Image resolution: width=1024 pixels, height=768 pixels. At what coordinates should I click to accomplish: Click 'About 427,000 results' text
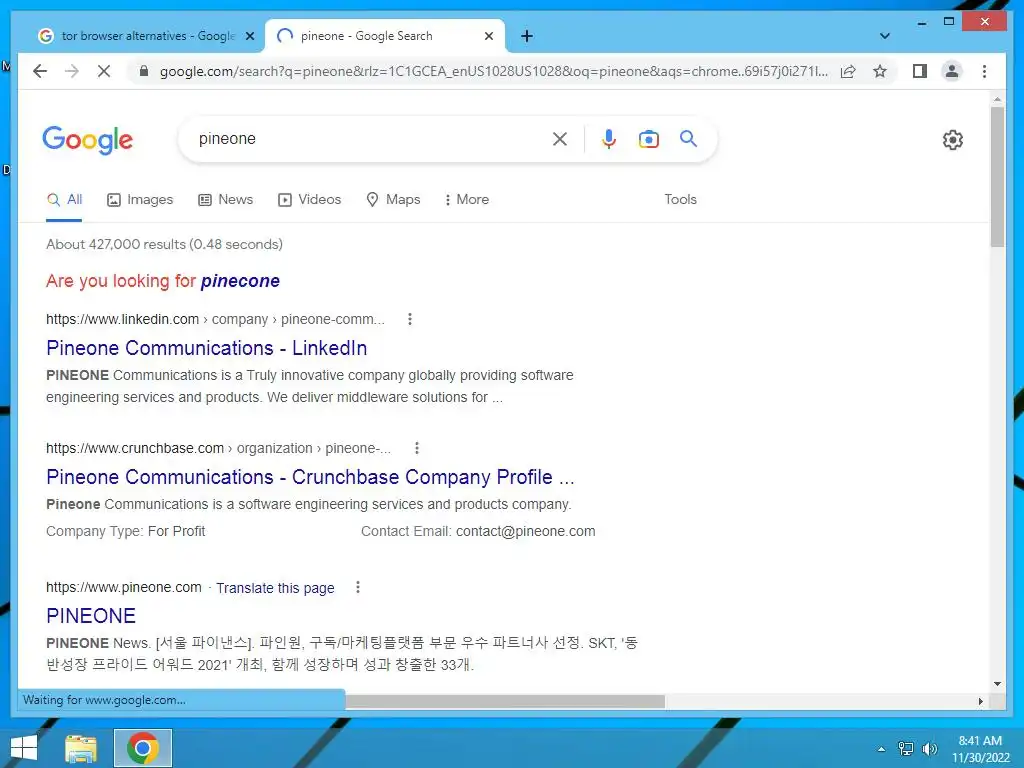tap(164, 244)
